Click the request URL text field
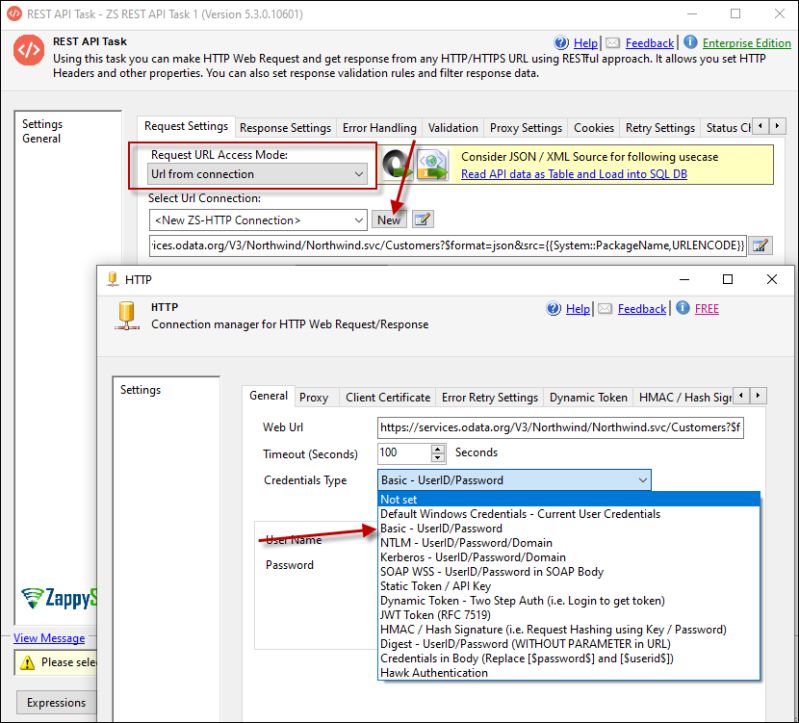 coord(448,246)
